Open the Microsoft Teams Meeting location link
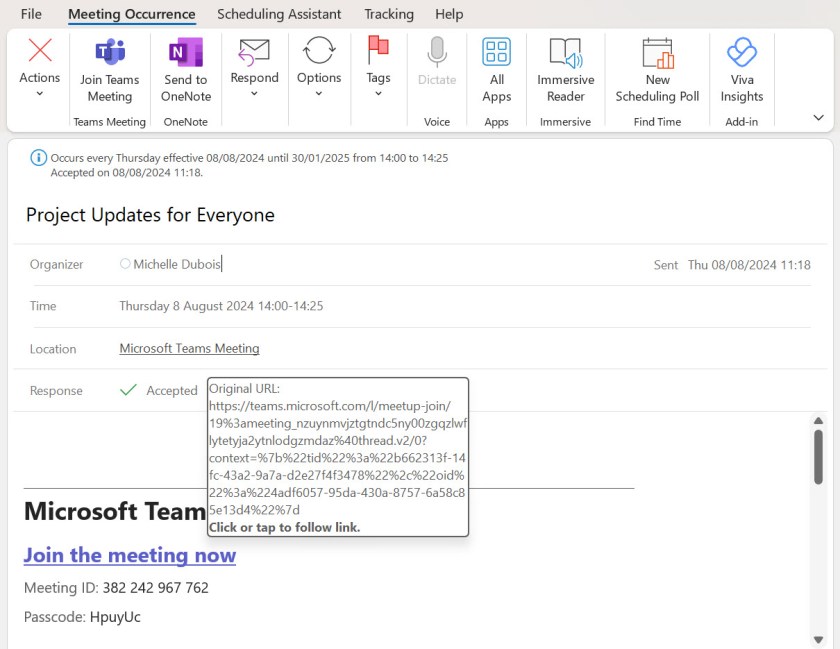Screen dimensions: 840x649 coord(189,348)
